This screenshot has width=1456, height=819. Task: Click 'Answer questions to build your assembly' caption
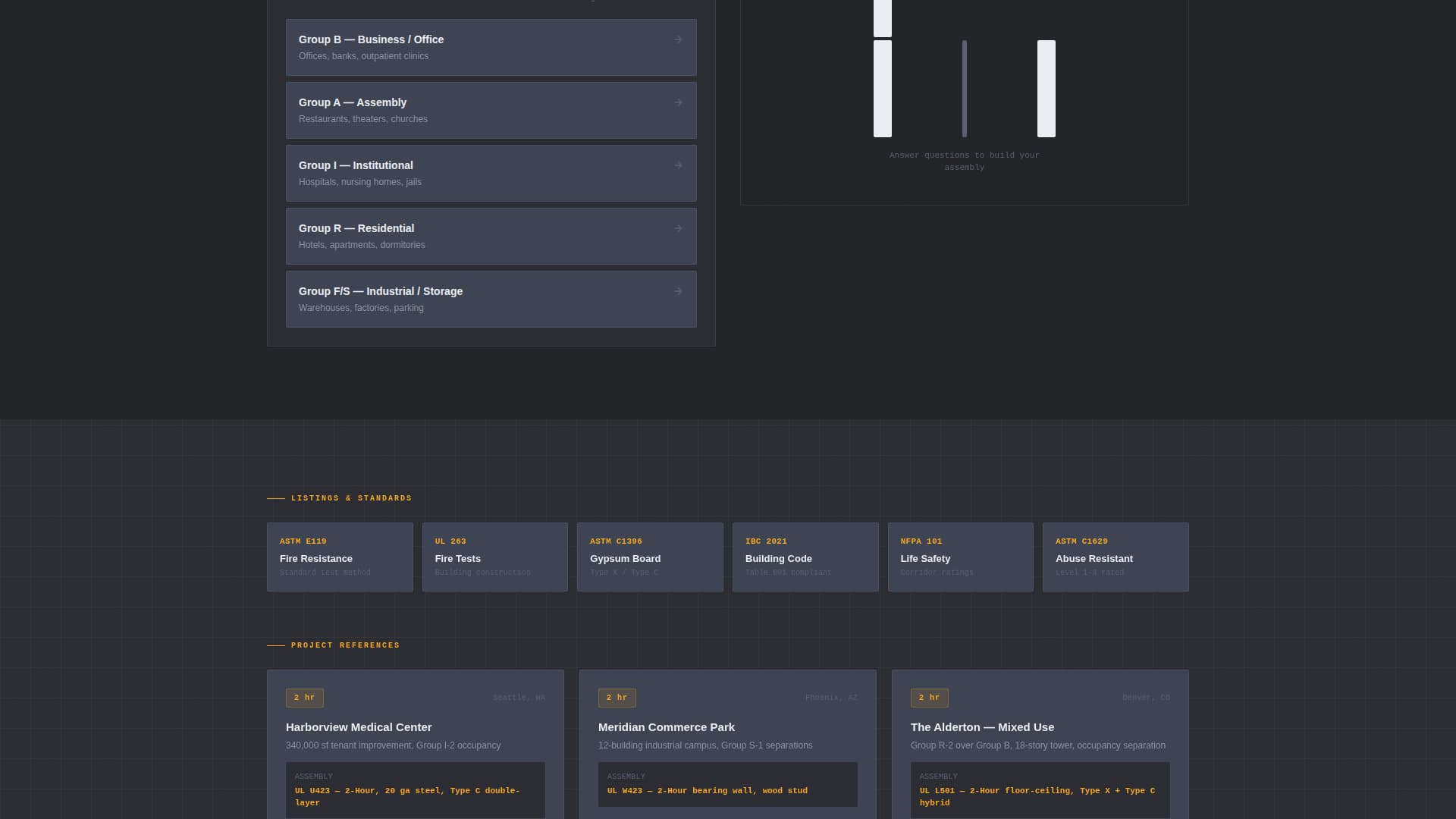coord(965,161)
